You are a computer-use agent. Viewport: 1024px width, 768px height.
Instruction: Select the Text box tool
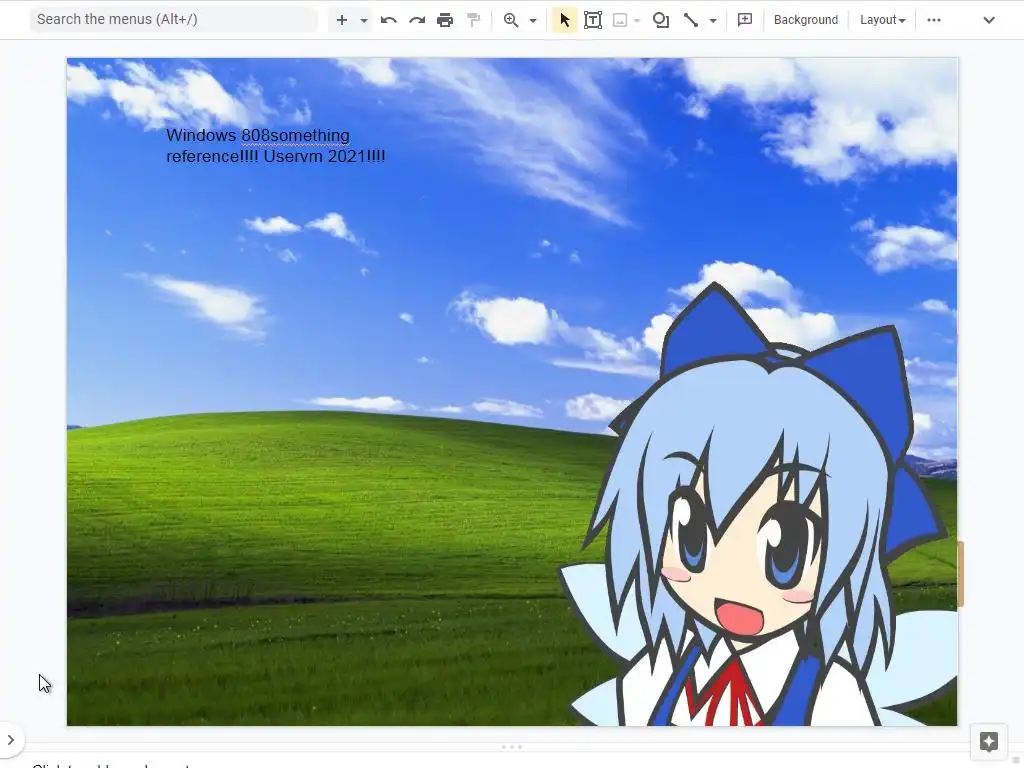pyautogui.click(x=593, y=20)
